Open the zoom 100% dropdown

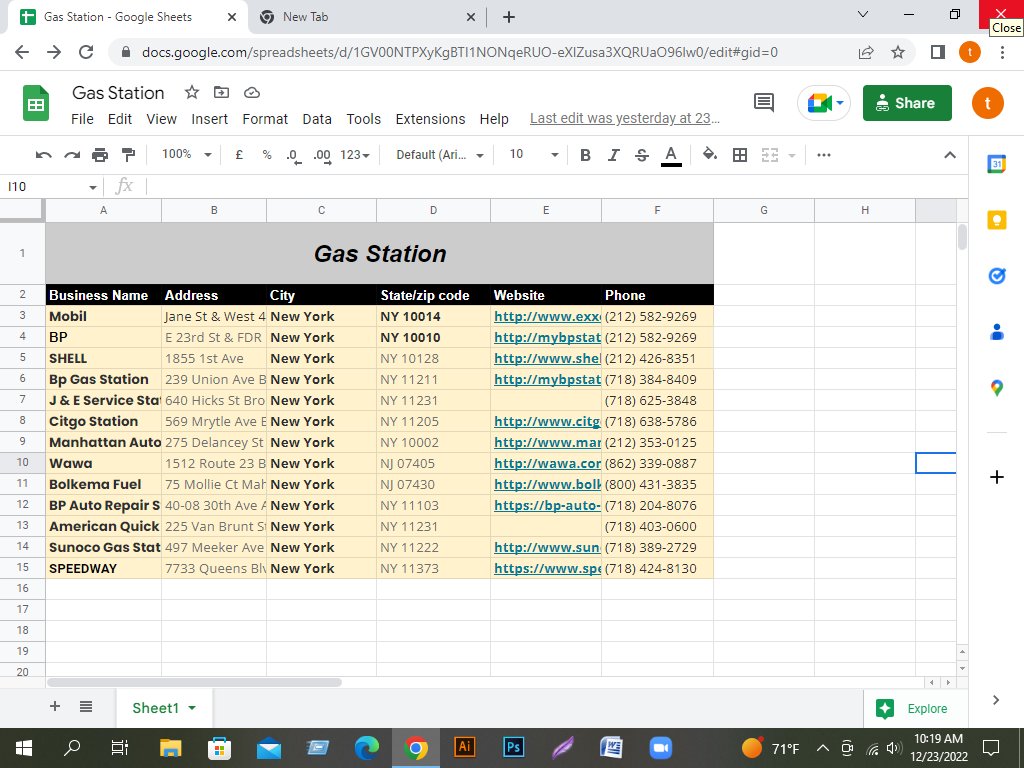pyautogui.click(x=187, y=155)
